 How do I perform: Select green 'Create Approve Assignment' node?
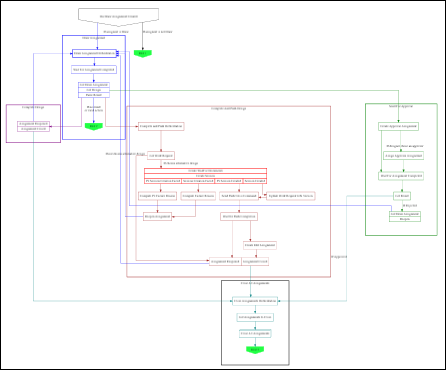click(x=398, y=127)
